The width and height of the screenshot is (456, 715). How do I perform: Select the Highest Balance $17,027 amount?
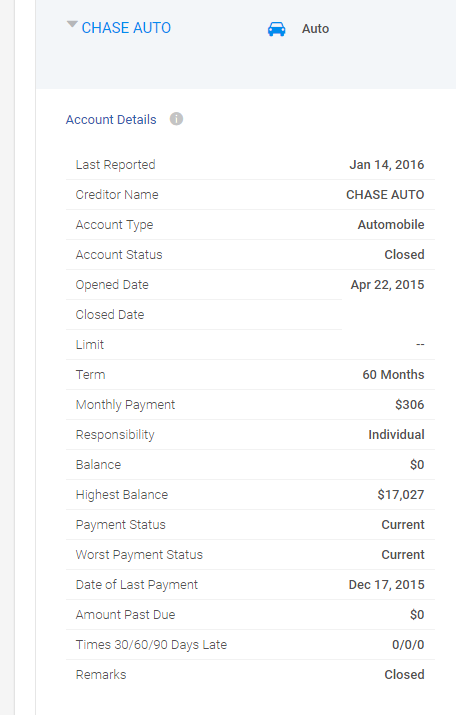[x=400, y=495]
